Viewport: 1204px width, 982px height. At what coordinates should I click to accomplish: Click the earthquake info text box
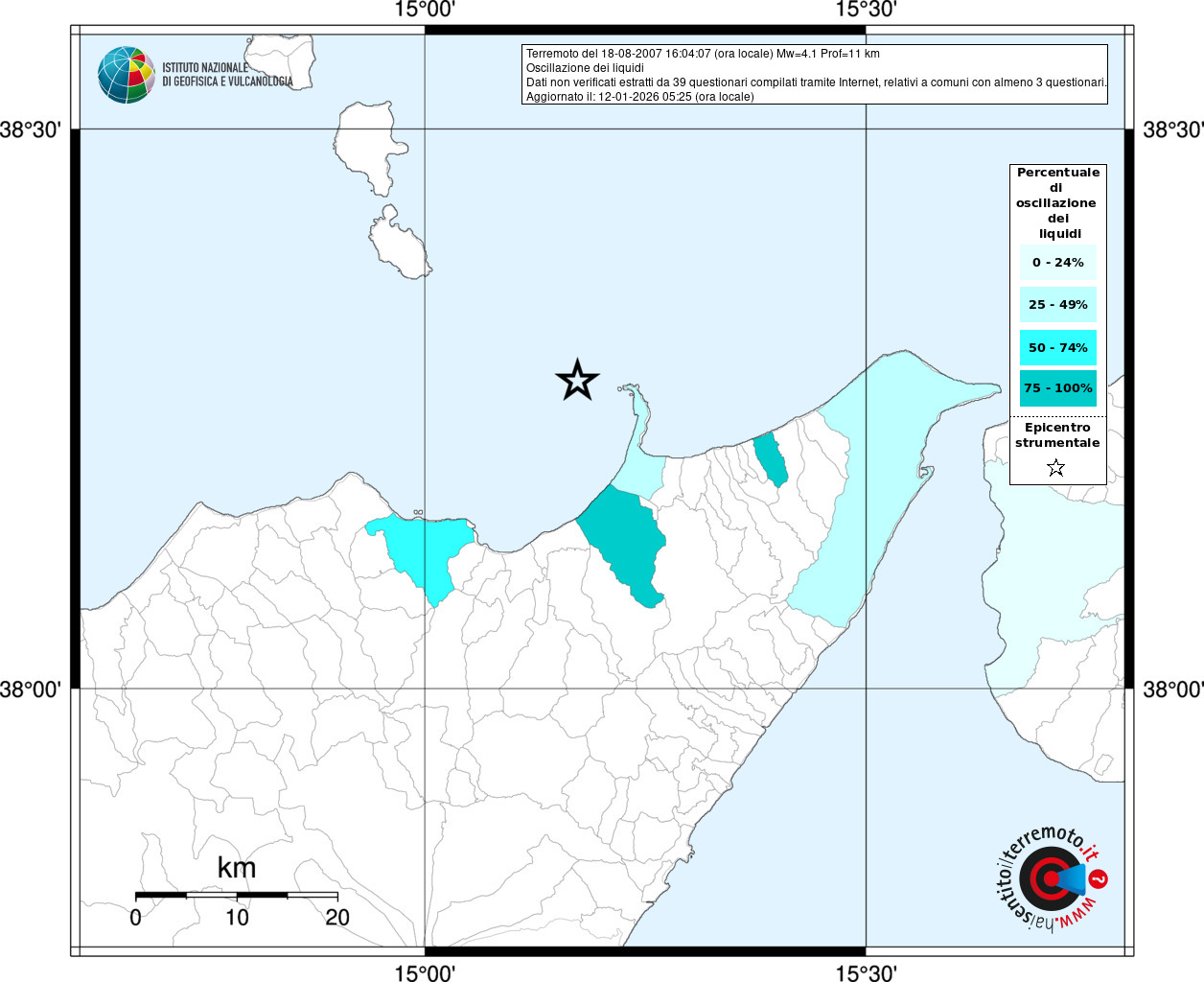click(815, 75)
